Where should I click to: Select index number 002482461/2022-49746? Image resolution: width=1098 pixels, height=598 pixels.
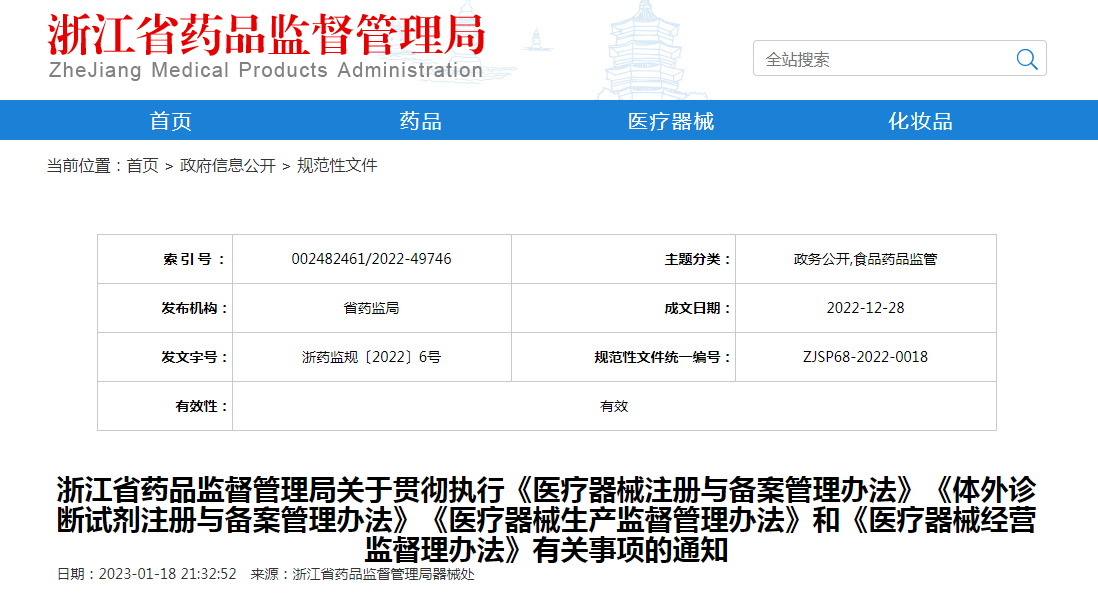click(x=371, y=259)
